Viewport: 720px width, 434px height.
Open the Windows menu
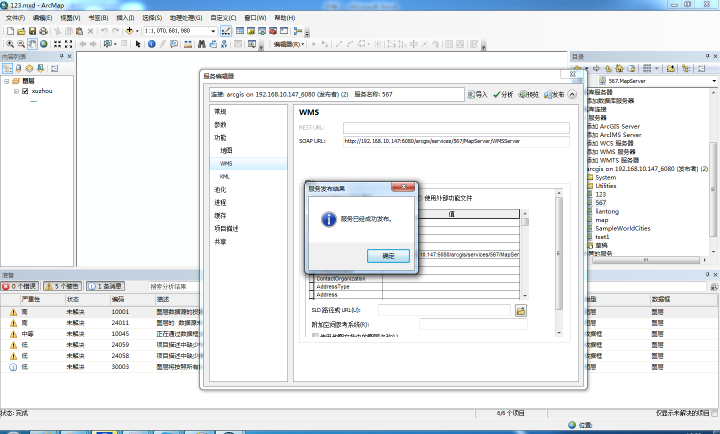[255, 18]
